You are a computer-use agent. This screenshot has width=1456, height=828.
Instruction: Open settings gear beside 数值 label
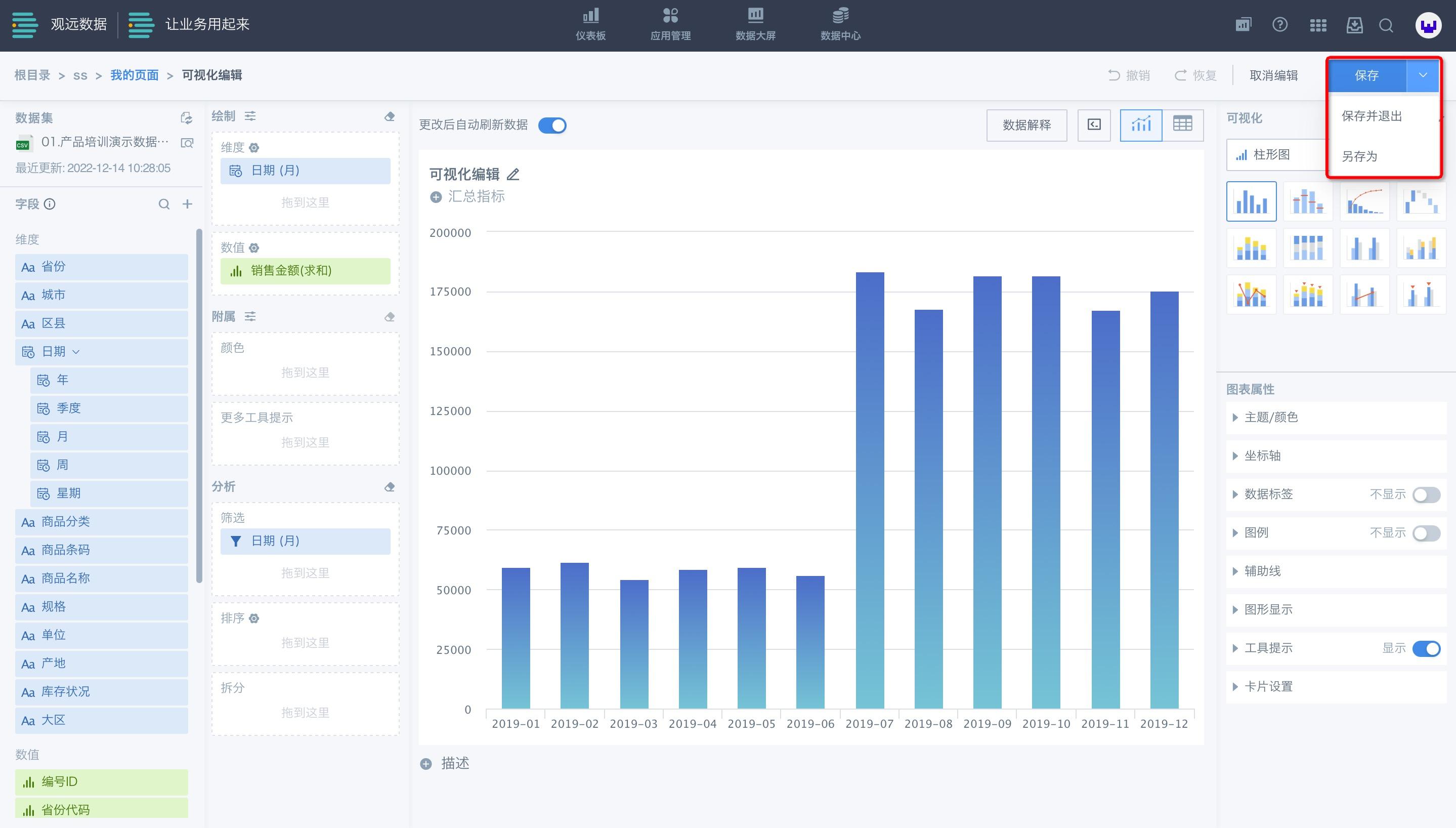point(254,248)
